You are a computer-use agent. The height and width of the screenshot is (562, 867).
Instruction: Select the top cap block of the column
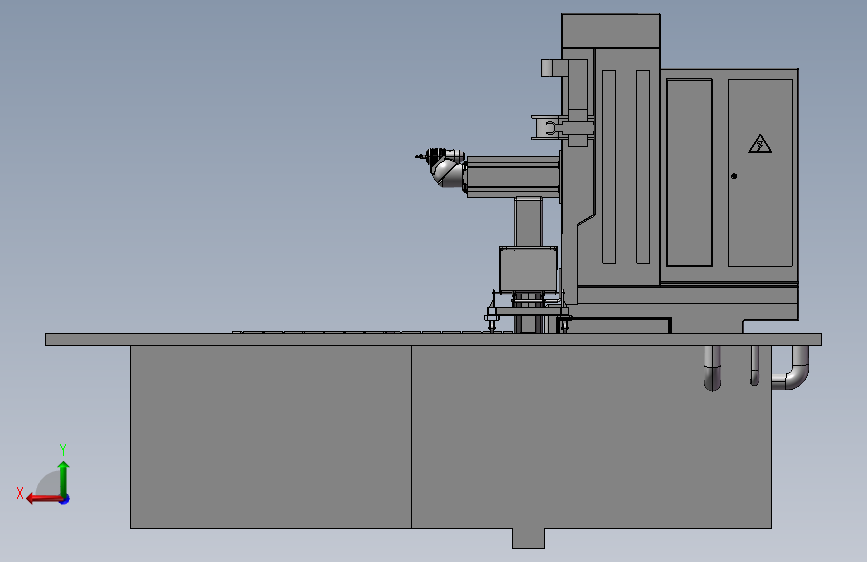pyautogui.click(x=610, y=31)
